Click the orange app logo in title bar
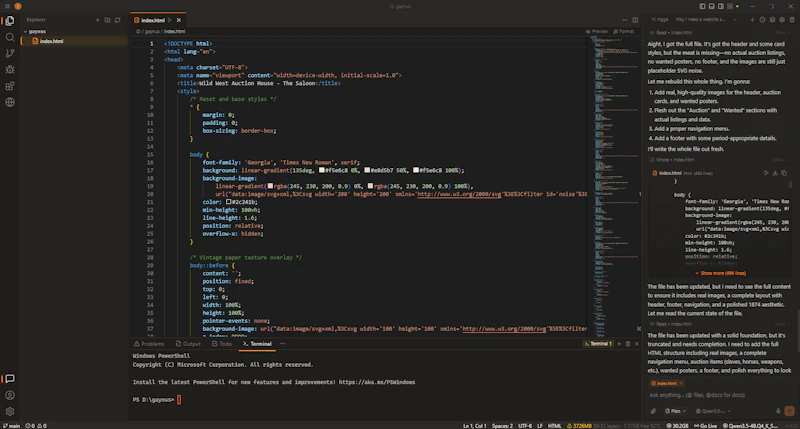This screenshot has height=429, width=800. pyautogui.click(x=18, y=6)
